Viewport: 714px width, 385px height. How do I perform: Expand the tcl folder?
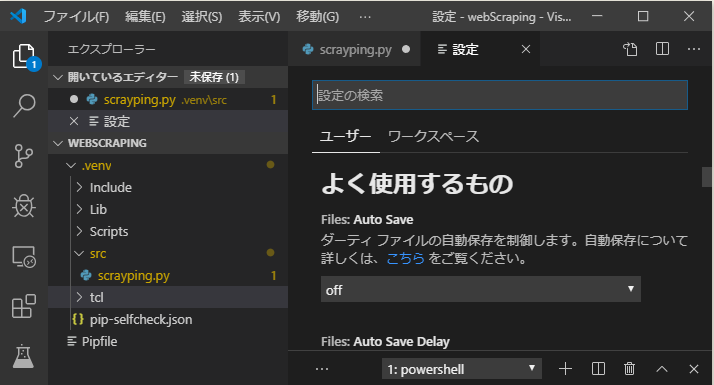click(x=80, y=297)
